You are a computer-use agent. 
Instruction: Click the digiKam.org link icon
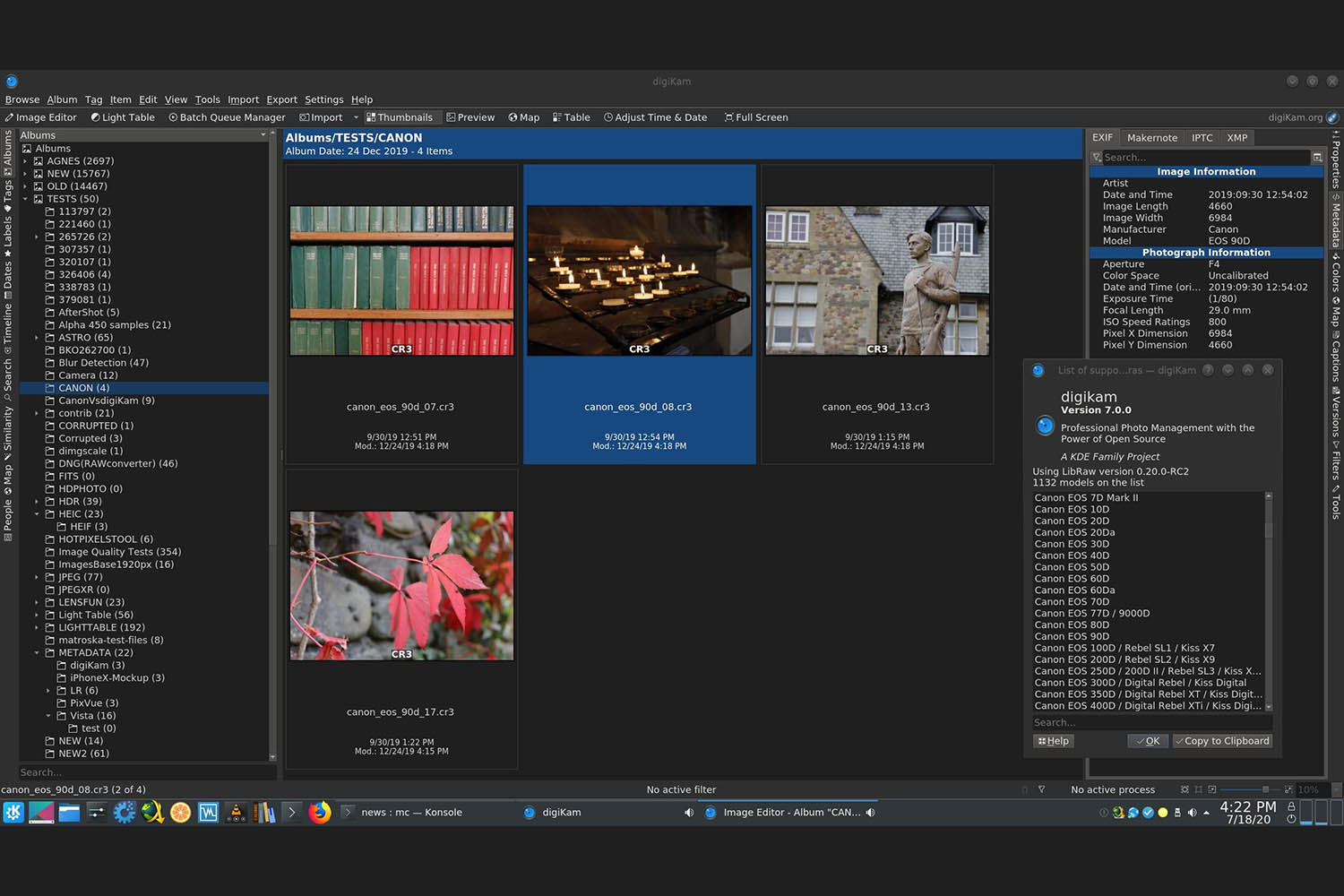[1332, 117]
